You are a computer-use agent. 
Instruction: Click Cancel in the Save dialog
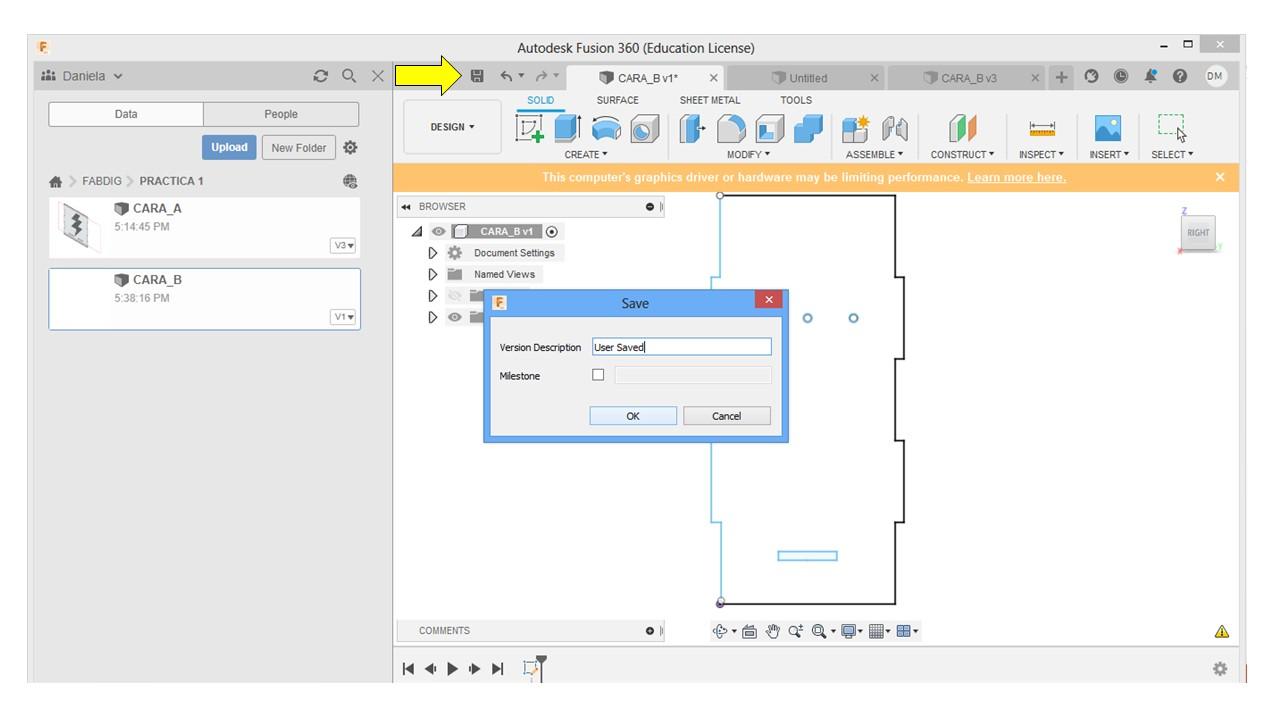click(x=727, y=416)
